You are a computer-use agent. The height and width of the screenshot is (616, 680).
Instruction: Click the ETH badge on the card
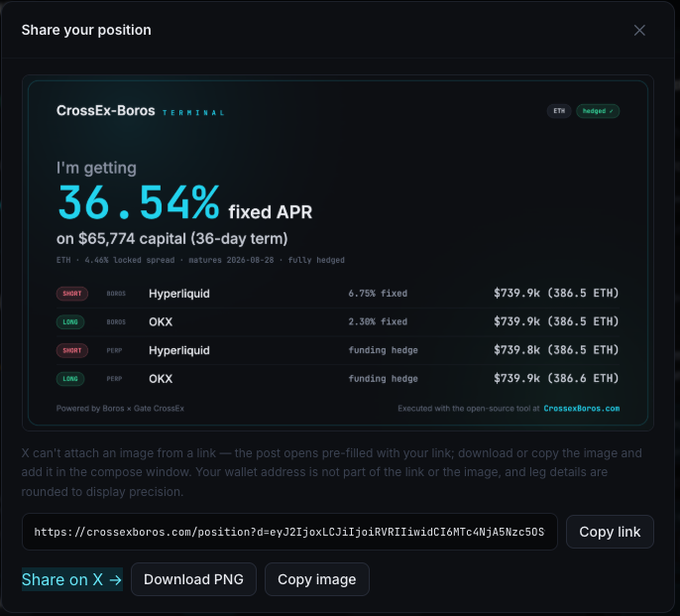(559, 111)
